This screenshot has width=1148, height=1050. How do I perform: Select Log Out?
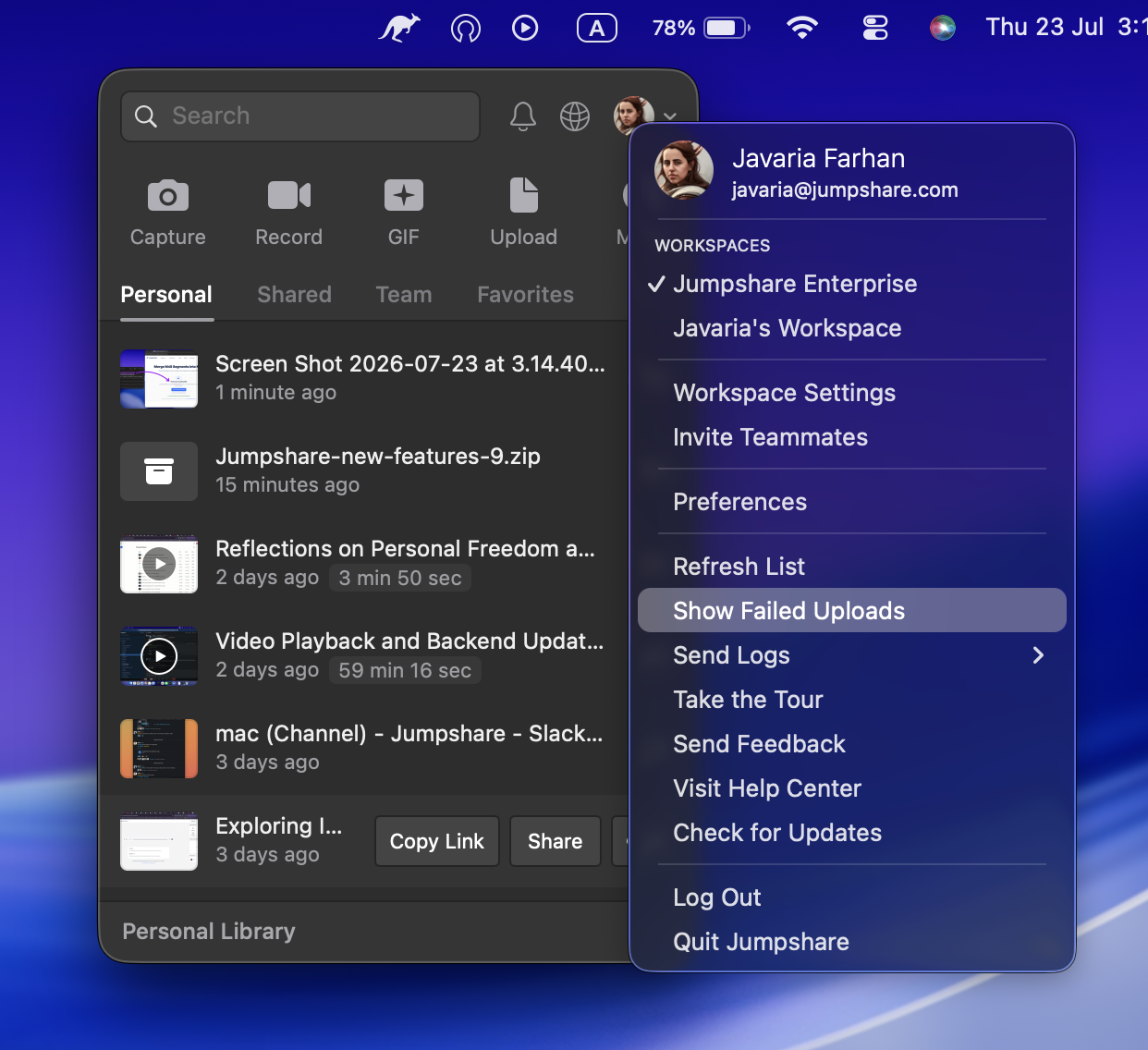[x=852, y=897]
